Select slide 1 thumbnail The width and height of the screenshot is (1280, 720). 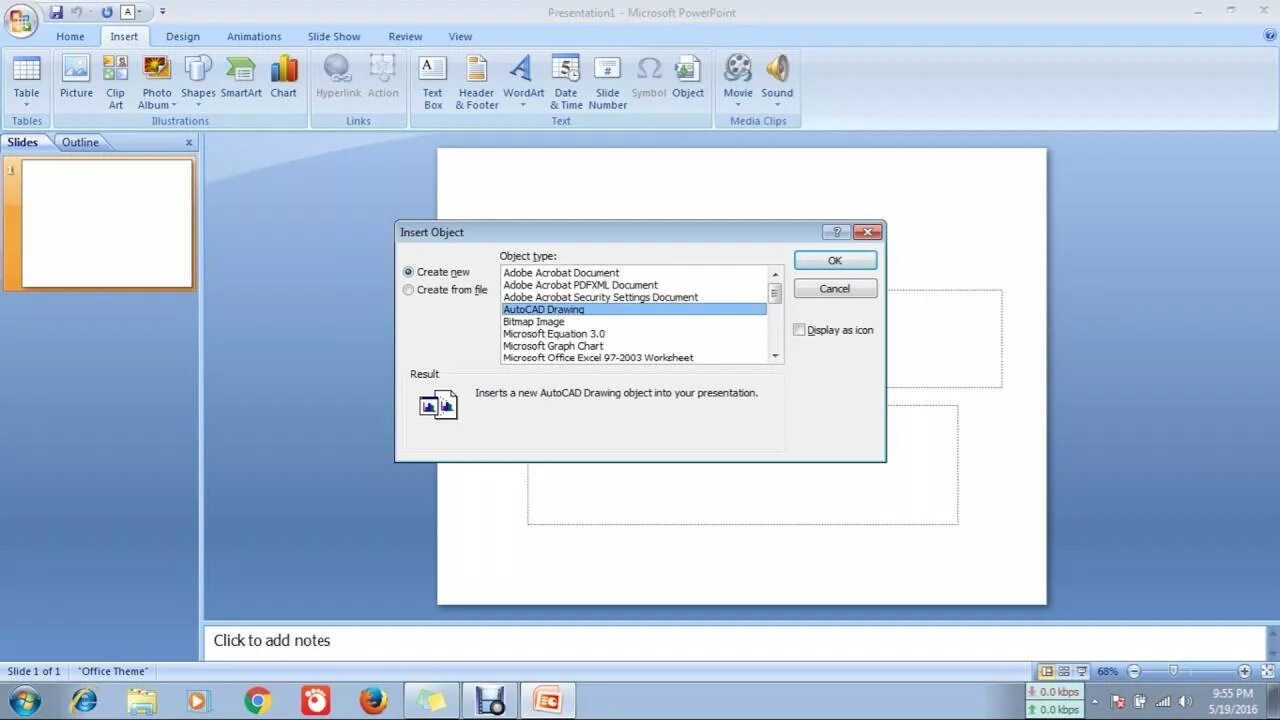pos(107,224)
